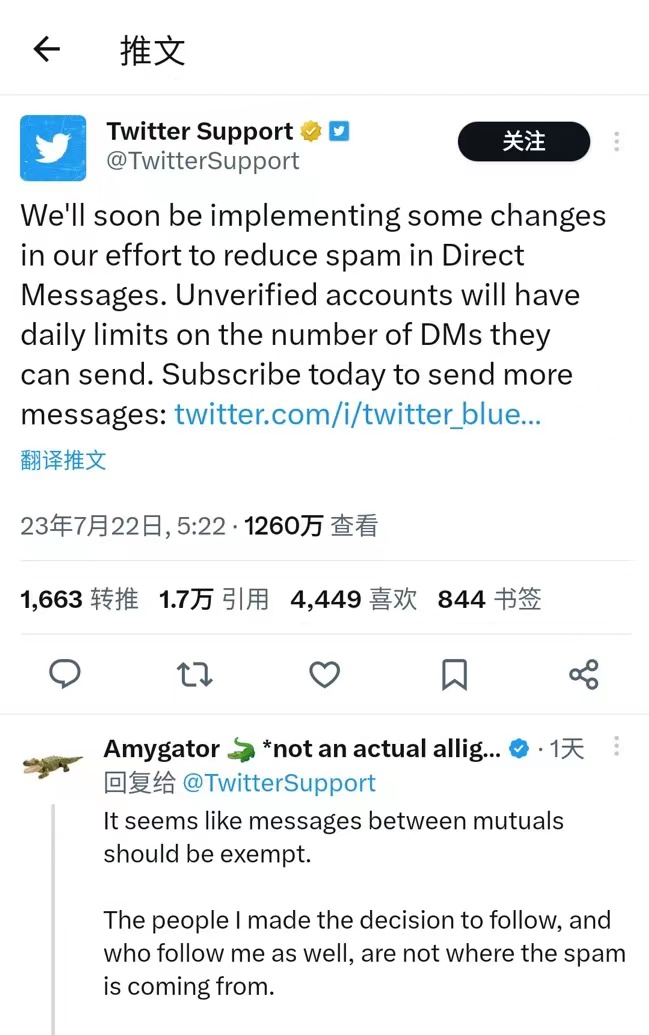Like the tweet with heart icon
649x1035 pixels.
325,675
